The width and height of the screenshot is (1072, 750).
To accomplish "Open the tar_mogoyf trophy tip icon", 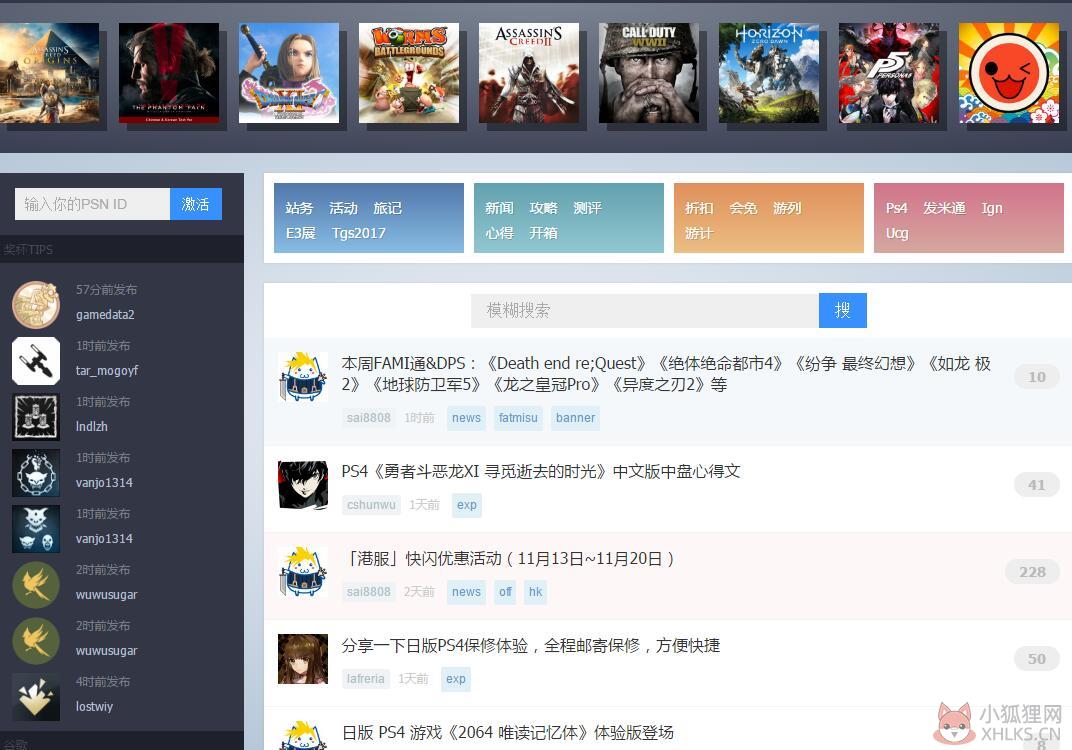I will point(36,361).
